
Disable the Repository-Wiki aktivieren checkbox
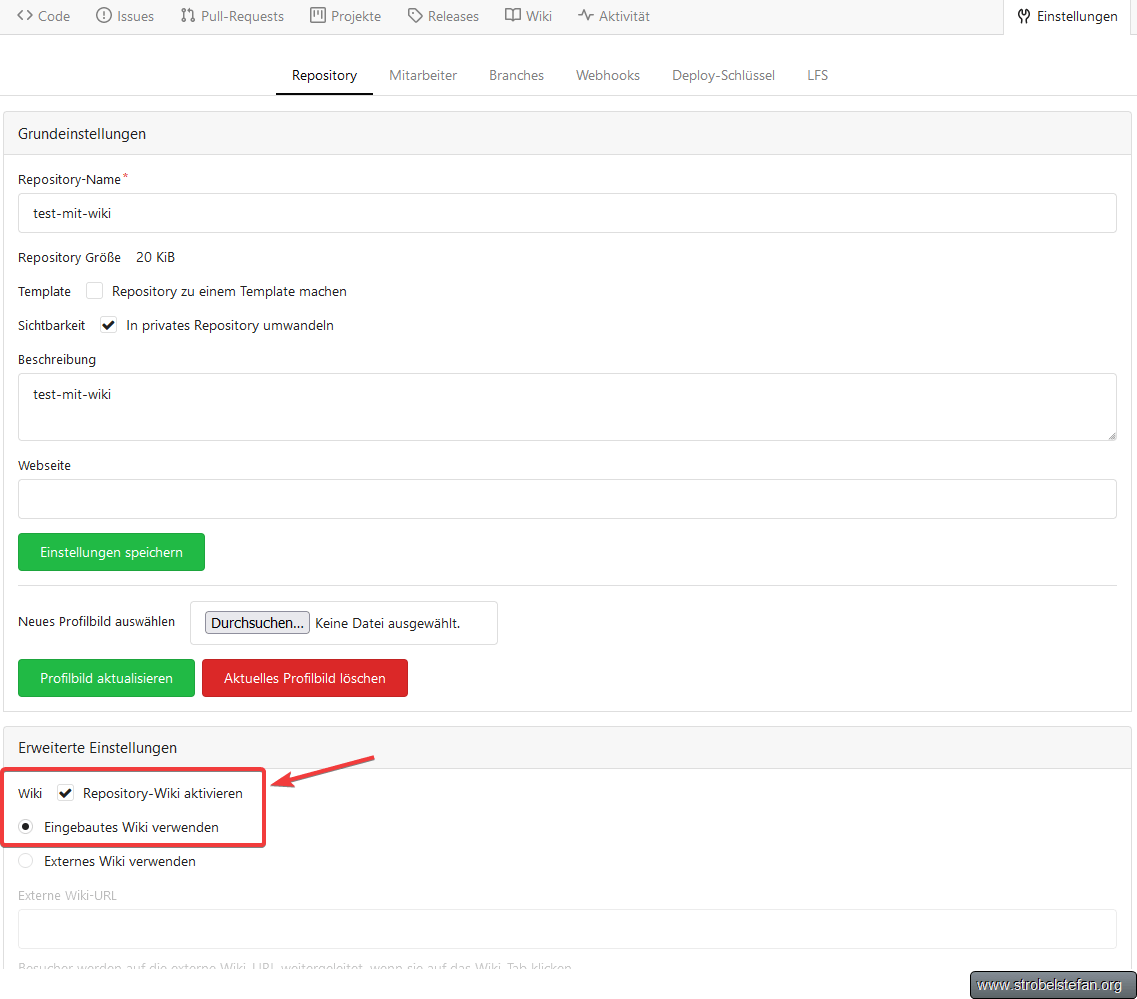tap(66, 793)
